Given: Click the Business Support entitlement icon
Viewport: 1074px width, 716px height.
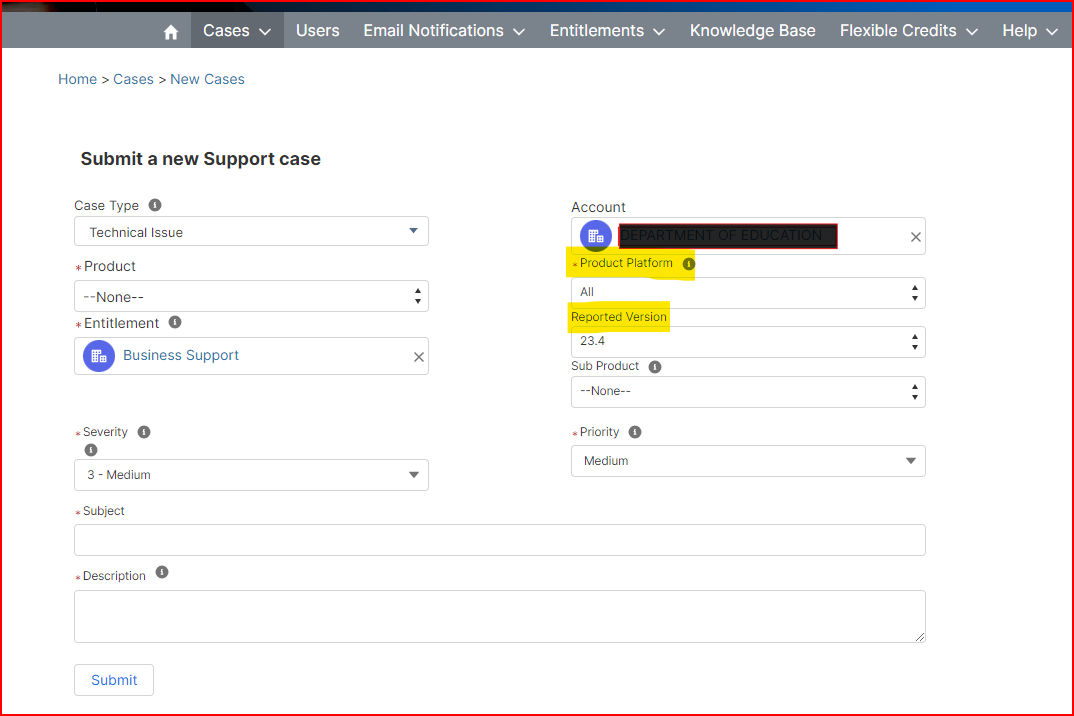Looking at the screenshot, I should (98, 355).
